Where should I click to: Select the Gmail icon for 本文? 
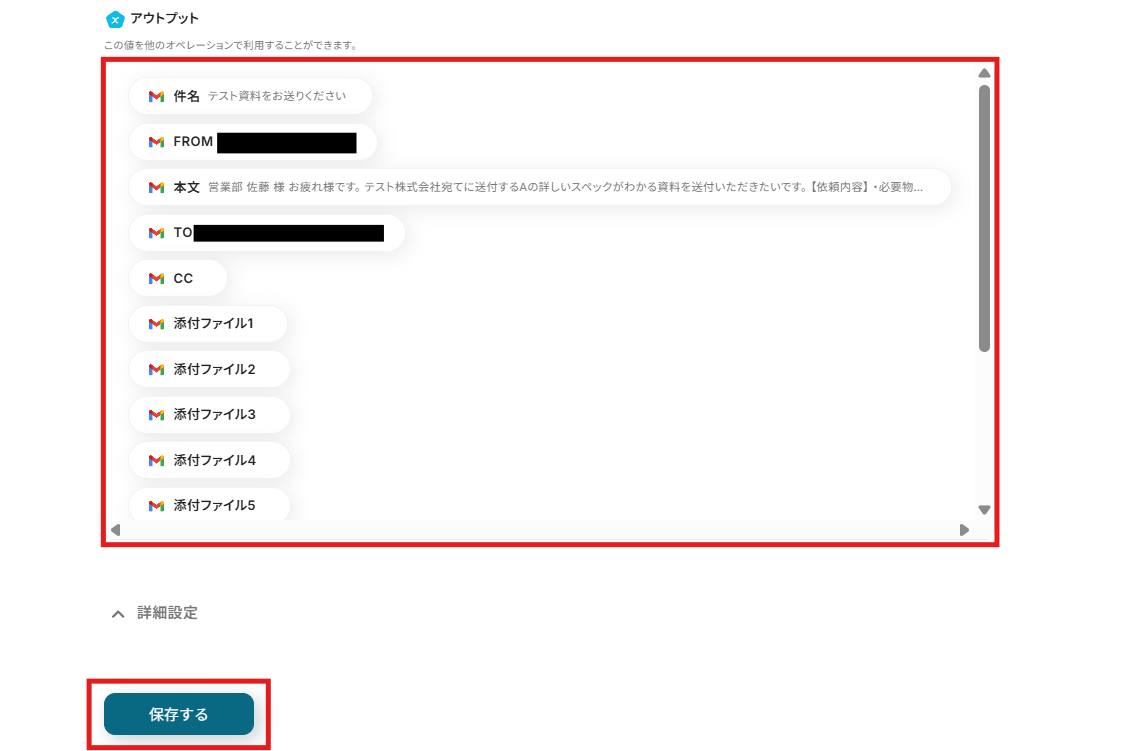point(156,187)
